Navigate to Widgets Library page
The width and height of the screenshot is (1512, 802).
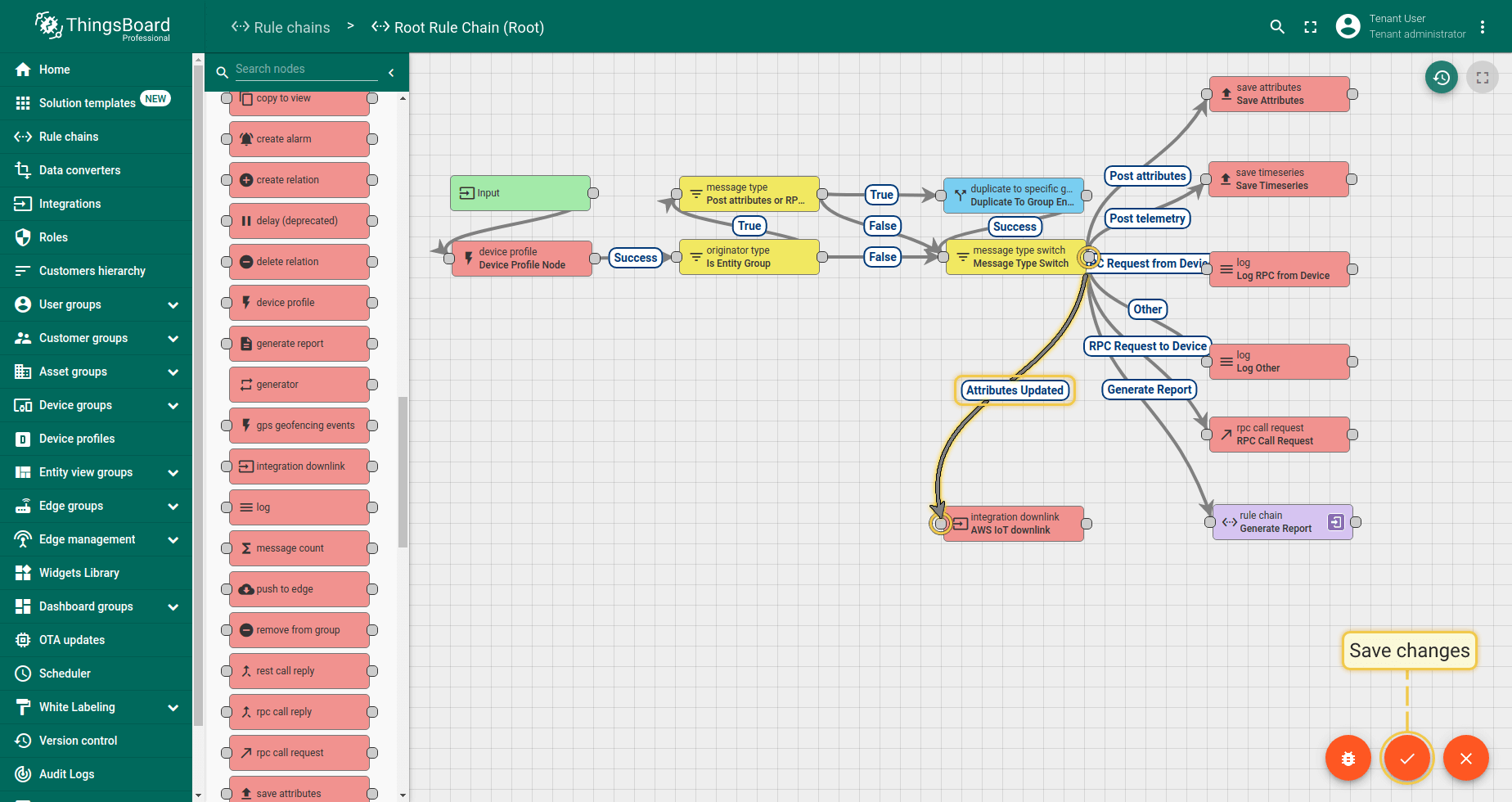coord(79,573)
